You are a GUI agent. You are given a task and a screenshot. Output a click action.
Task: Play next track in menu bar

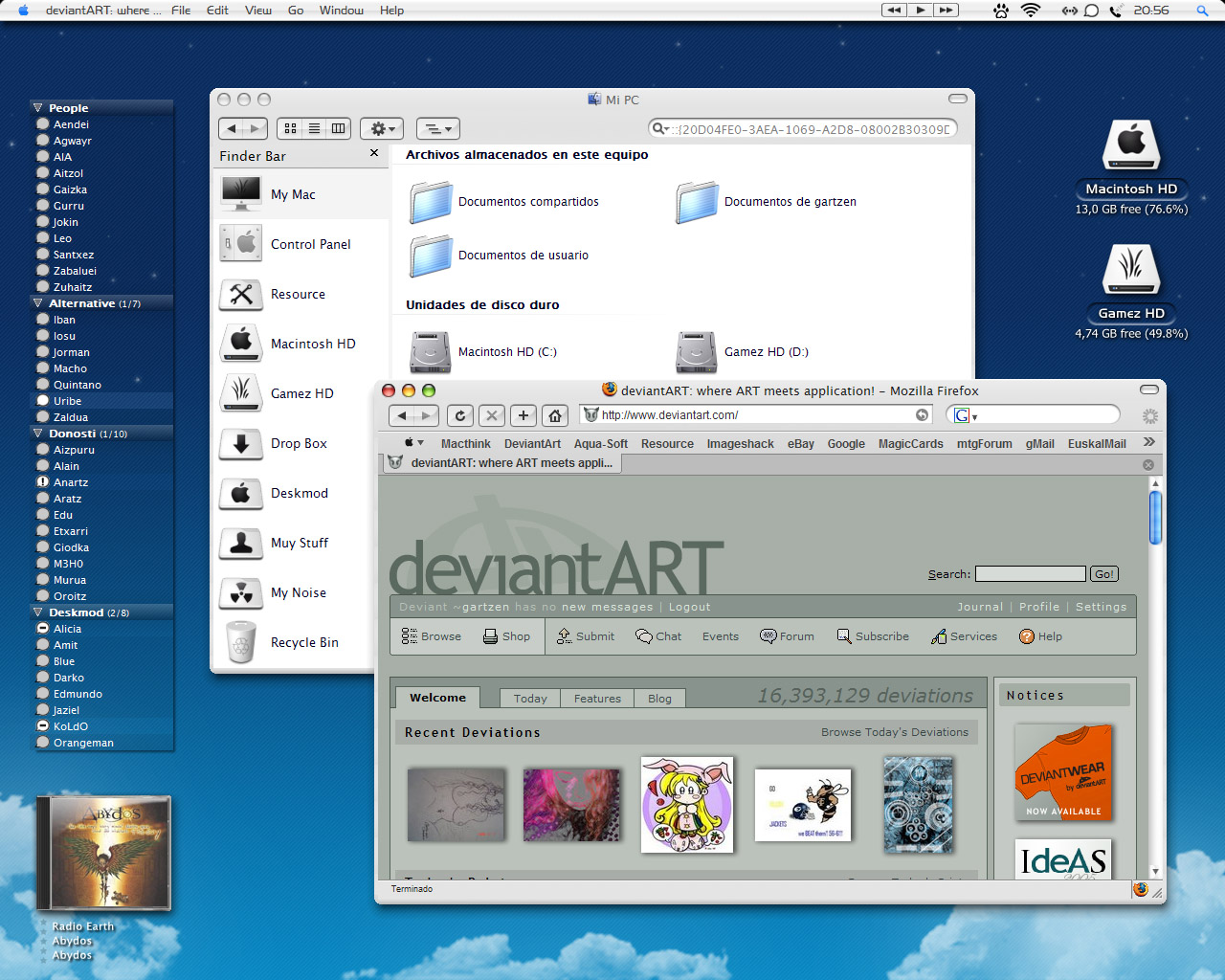pyautogui.click(x=946, y=10)
